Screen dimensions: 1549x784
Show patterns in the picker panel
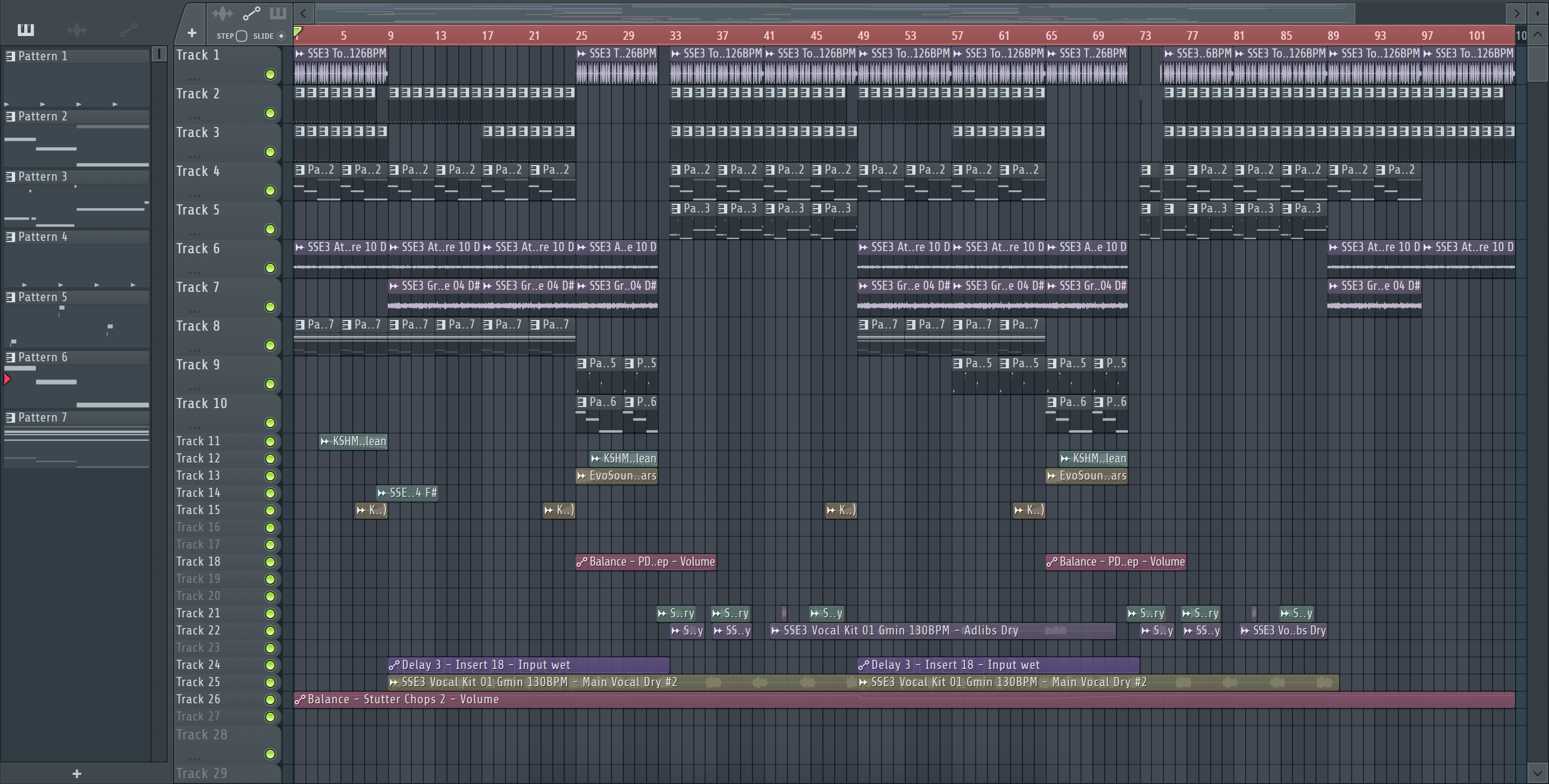click(x=26, y=29)
